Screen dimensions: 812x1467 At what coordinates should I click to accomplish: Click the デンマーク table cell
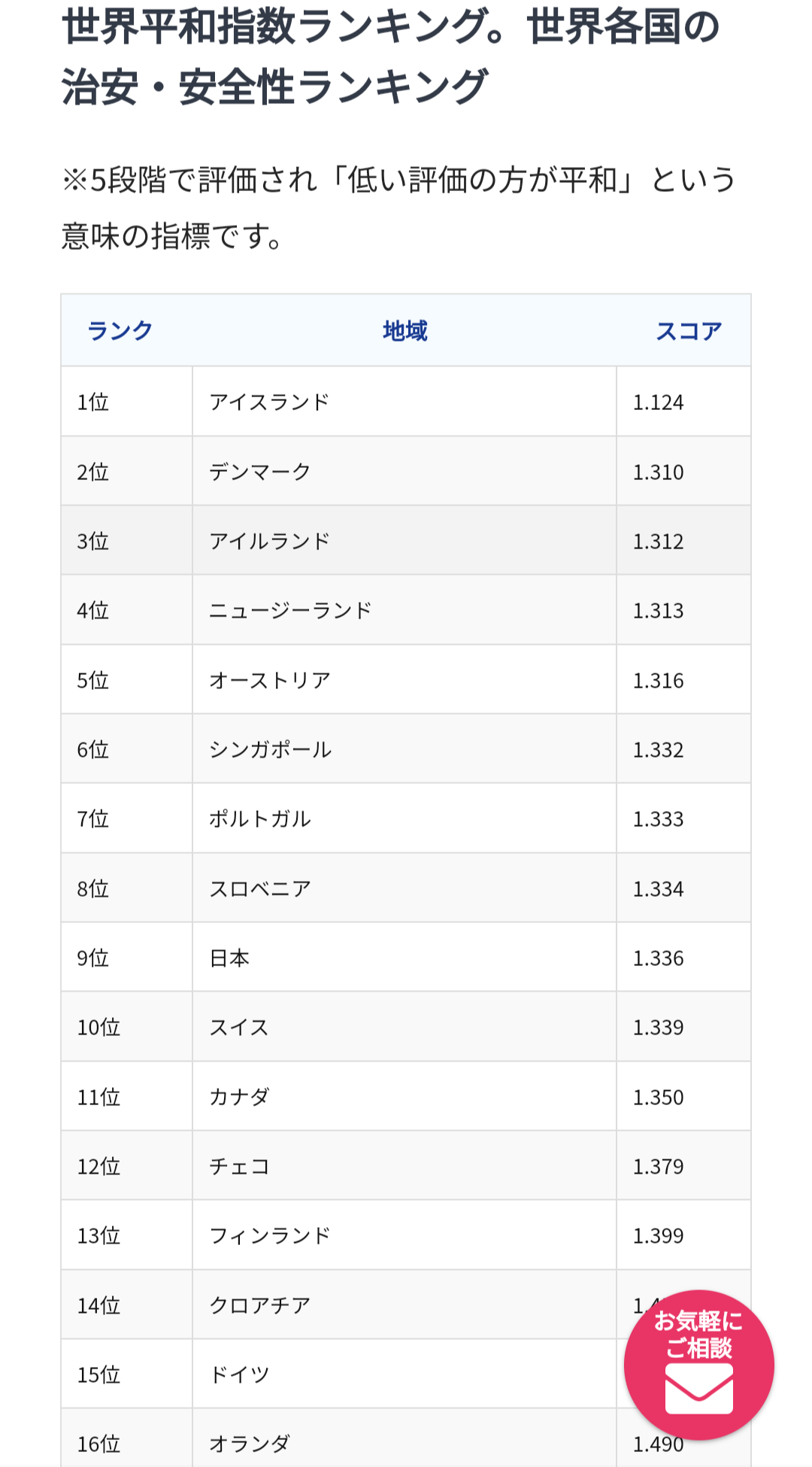[259, 472]
